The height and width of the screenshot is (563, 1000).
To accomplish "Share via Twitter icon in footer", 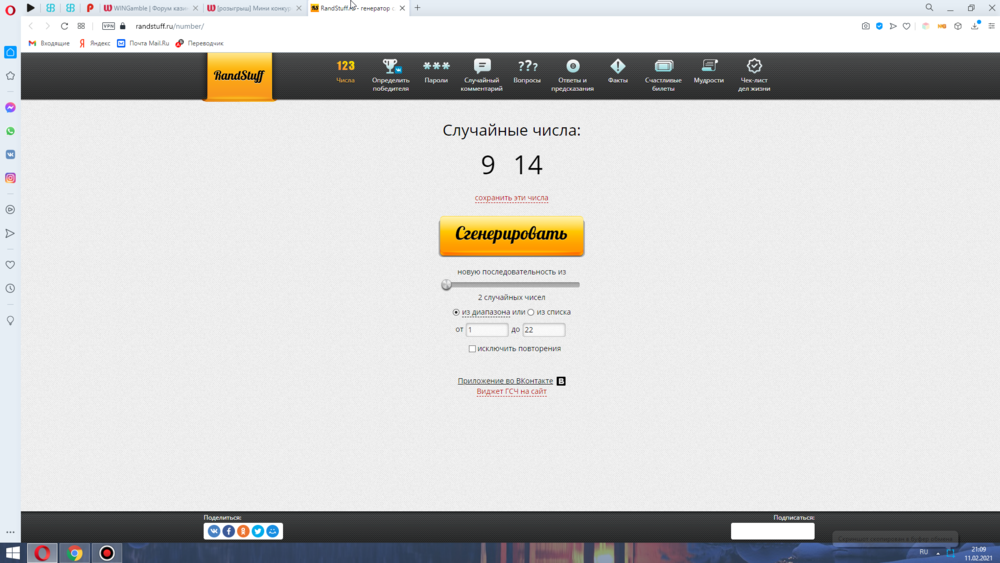I will 258,531.
